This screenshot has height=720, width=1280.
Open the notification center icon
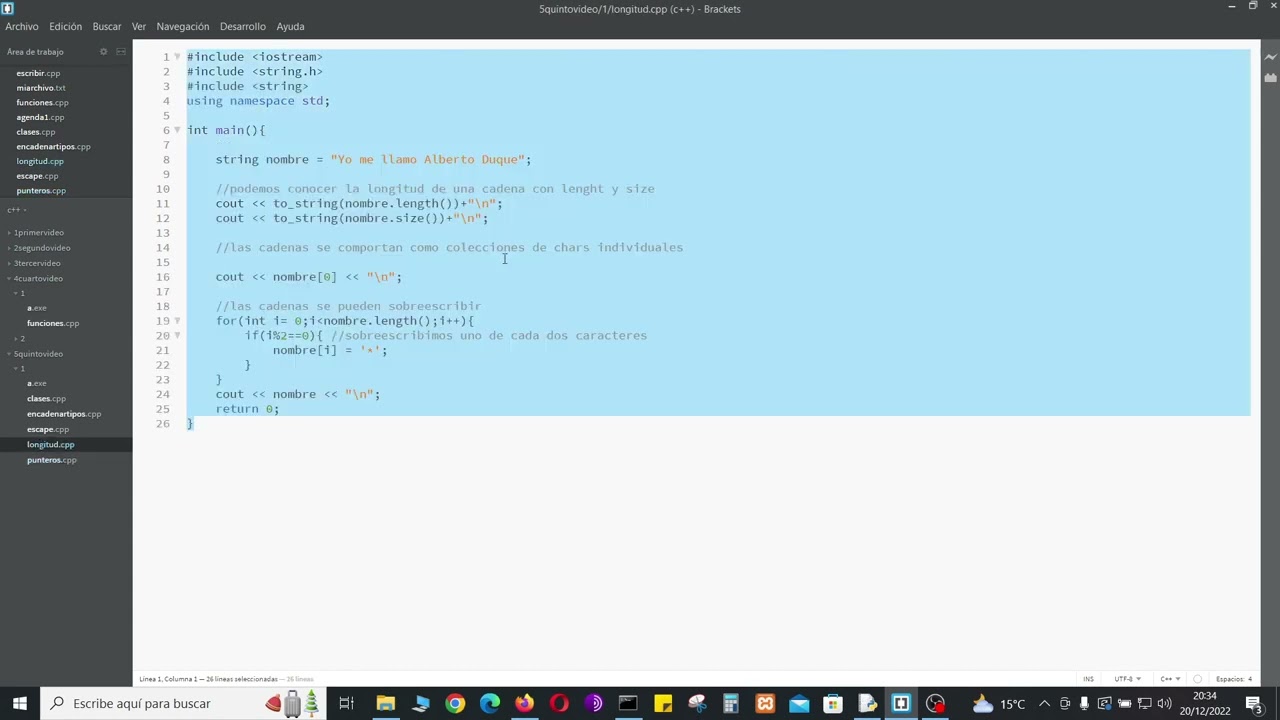pos(1254,703)
